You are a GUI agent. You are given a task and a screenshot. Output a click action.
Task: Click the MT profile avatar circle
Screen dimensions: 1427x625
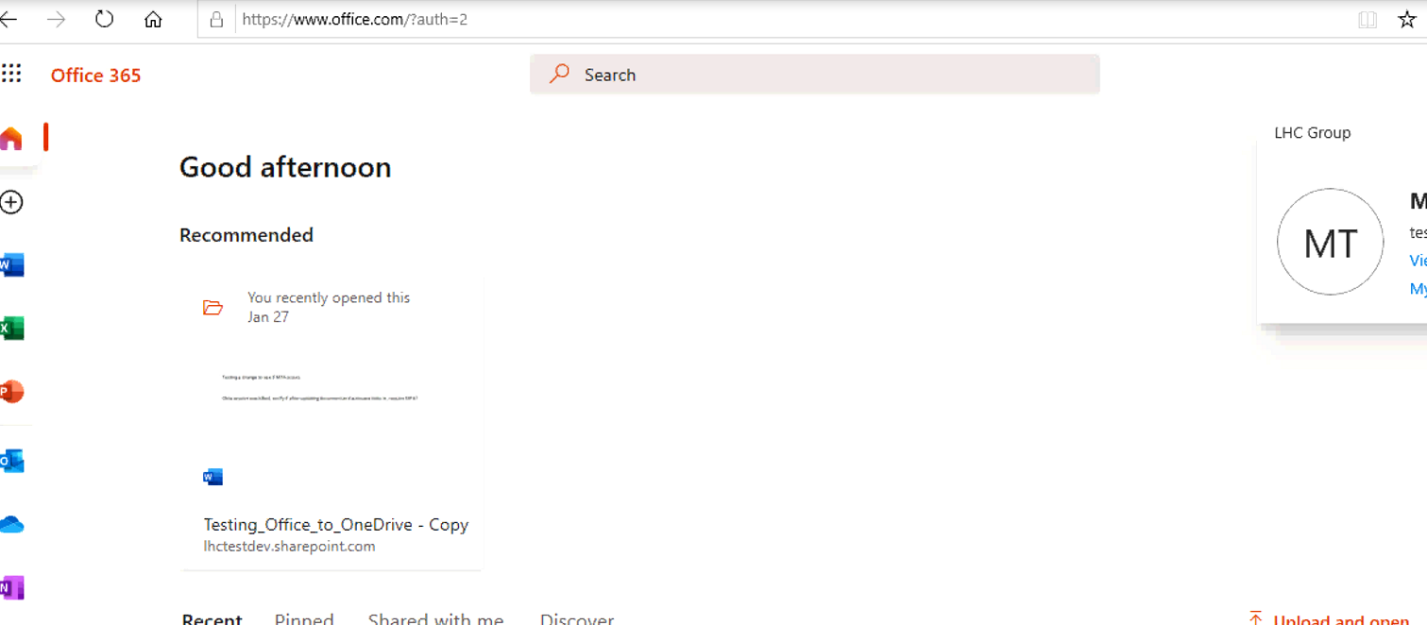(x=1330, y=242)
